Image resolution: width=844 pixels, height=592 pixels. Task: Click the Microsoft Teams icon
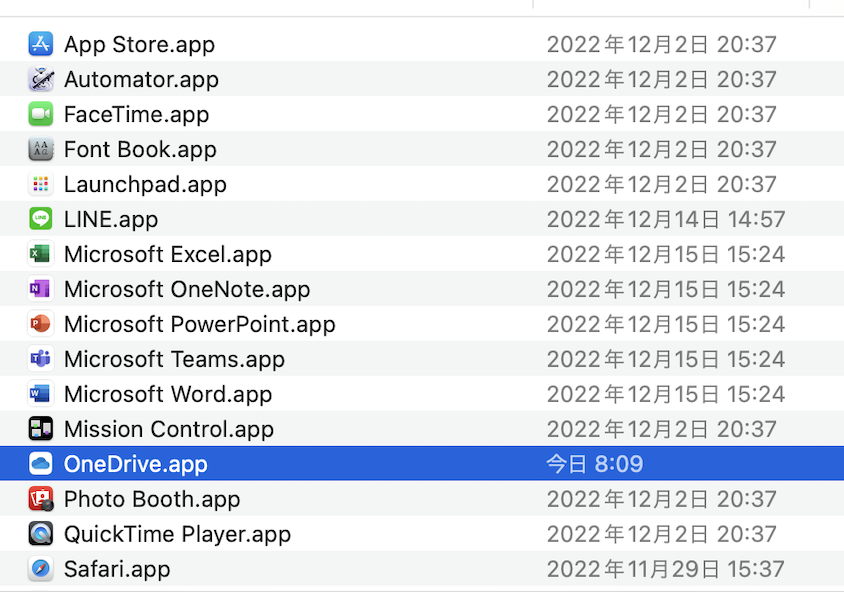(x=41, y=359)
